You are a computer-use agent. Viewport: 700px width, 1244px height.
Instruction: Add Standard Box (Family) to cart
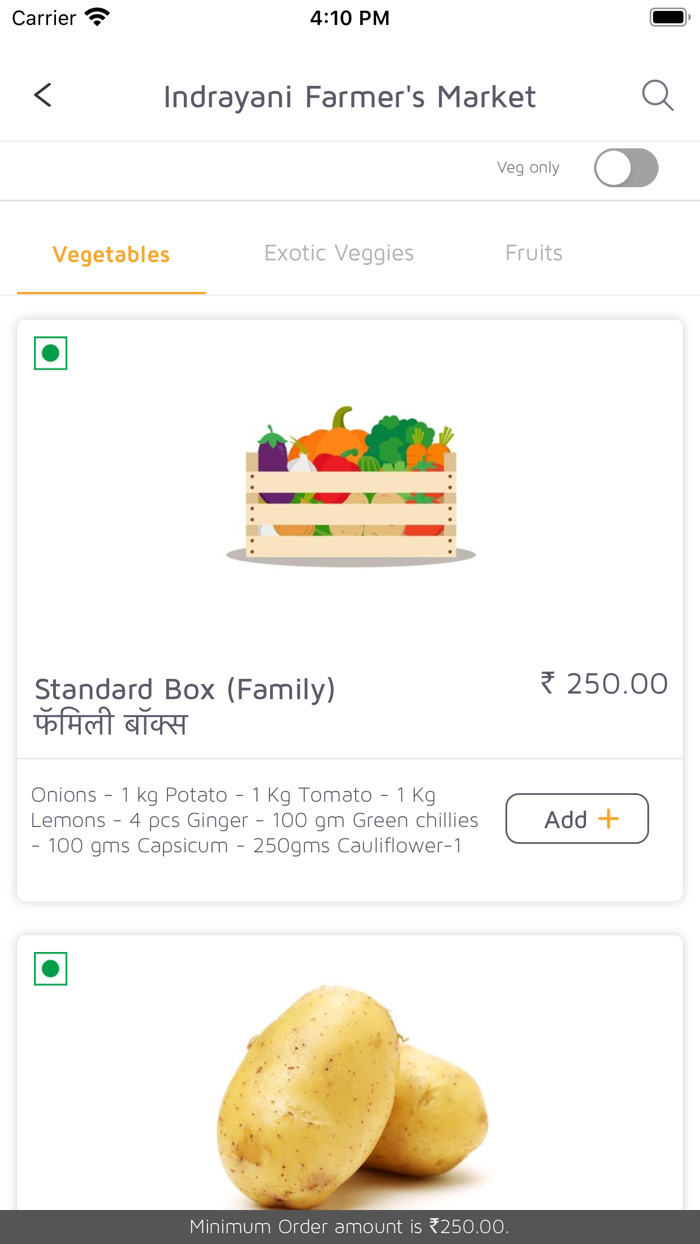point(577,819)
